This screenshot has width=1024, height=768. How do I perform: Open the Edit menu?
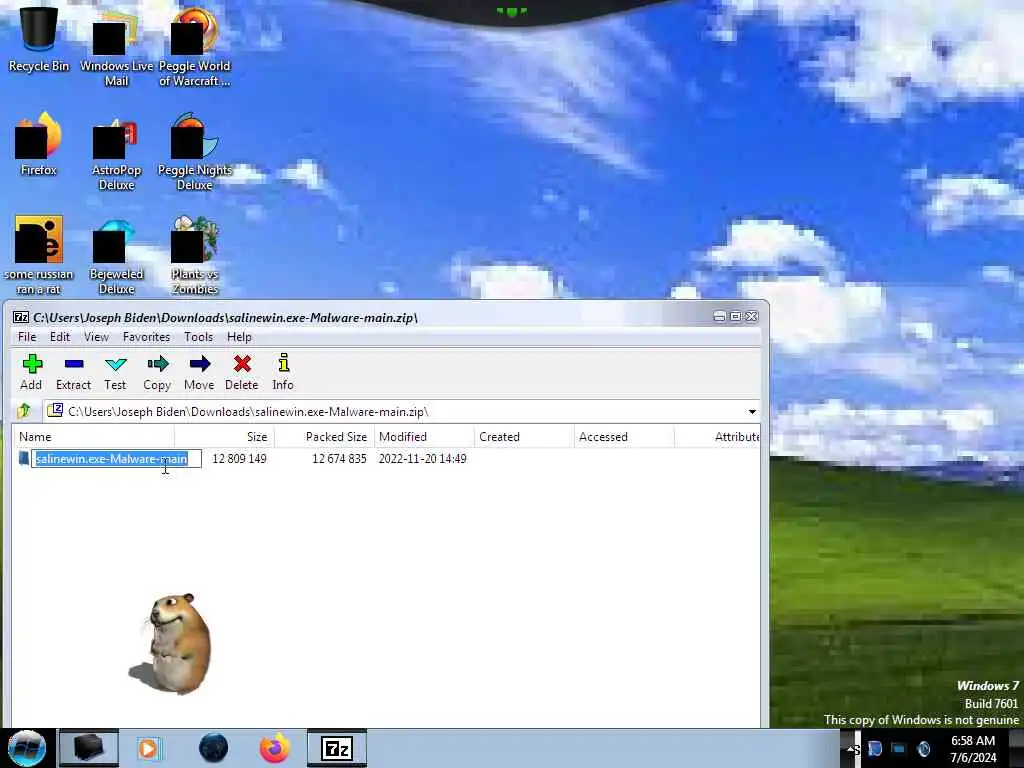59,337
